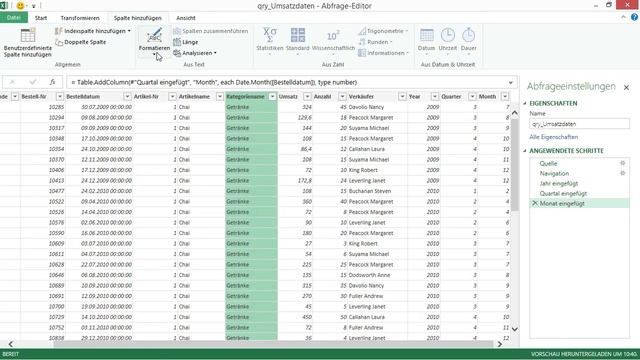Switch to the Start ribbon tab

(x=41, y=18)
